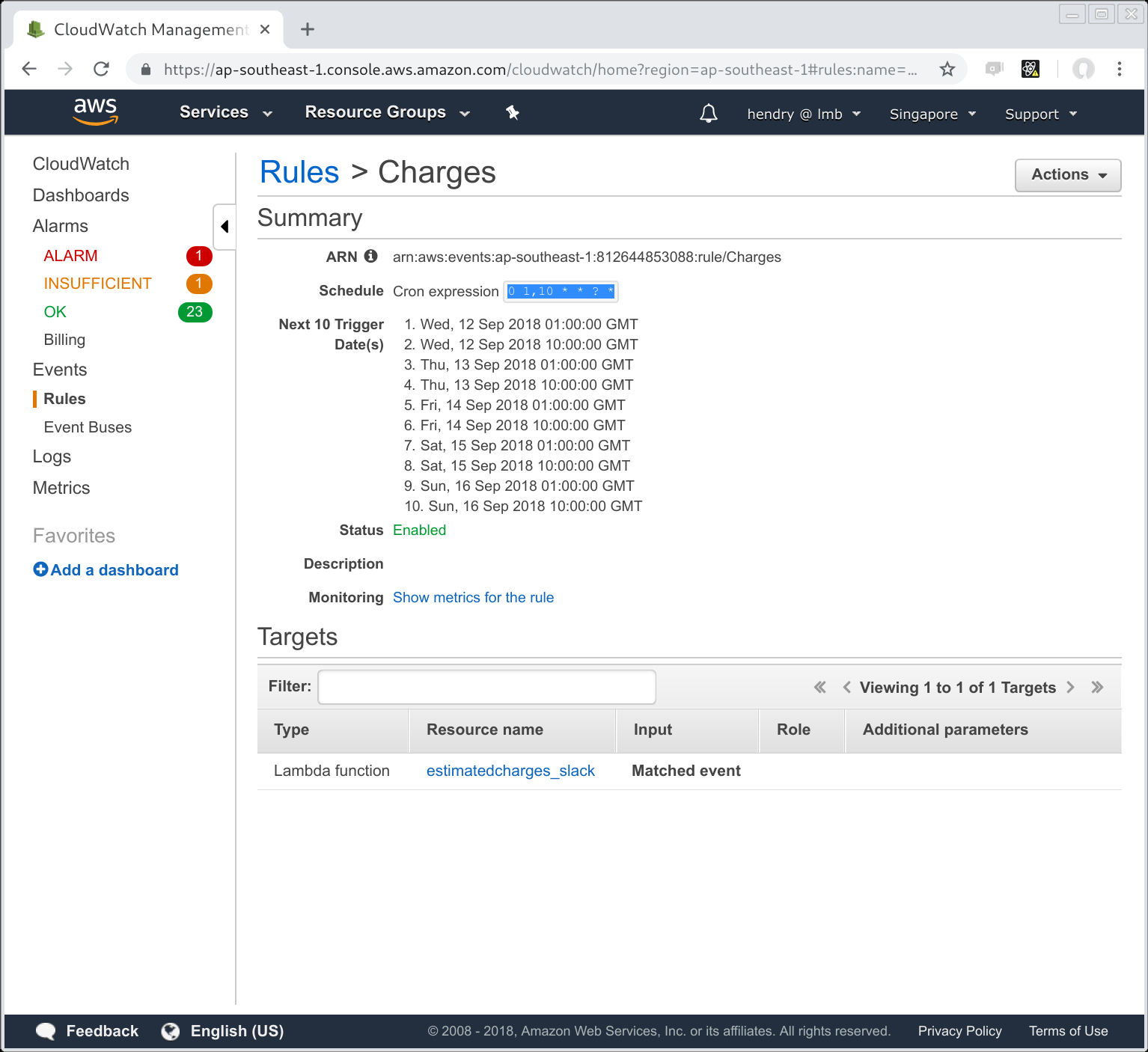Open Billing alarms in sidebar

coord(64,340)
